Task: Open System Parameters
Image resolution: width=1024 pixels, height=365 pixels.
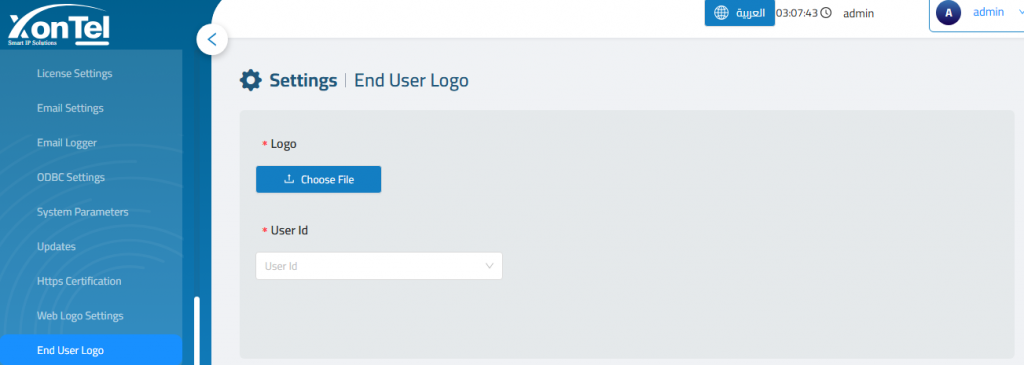Action: pos(82,212)
